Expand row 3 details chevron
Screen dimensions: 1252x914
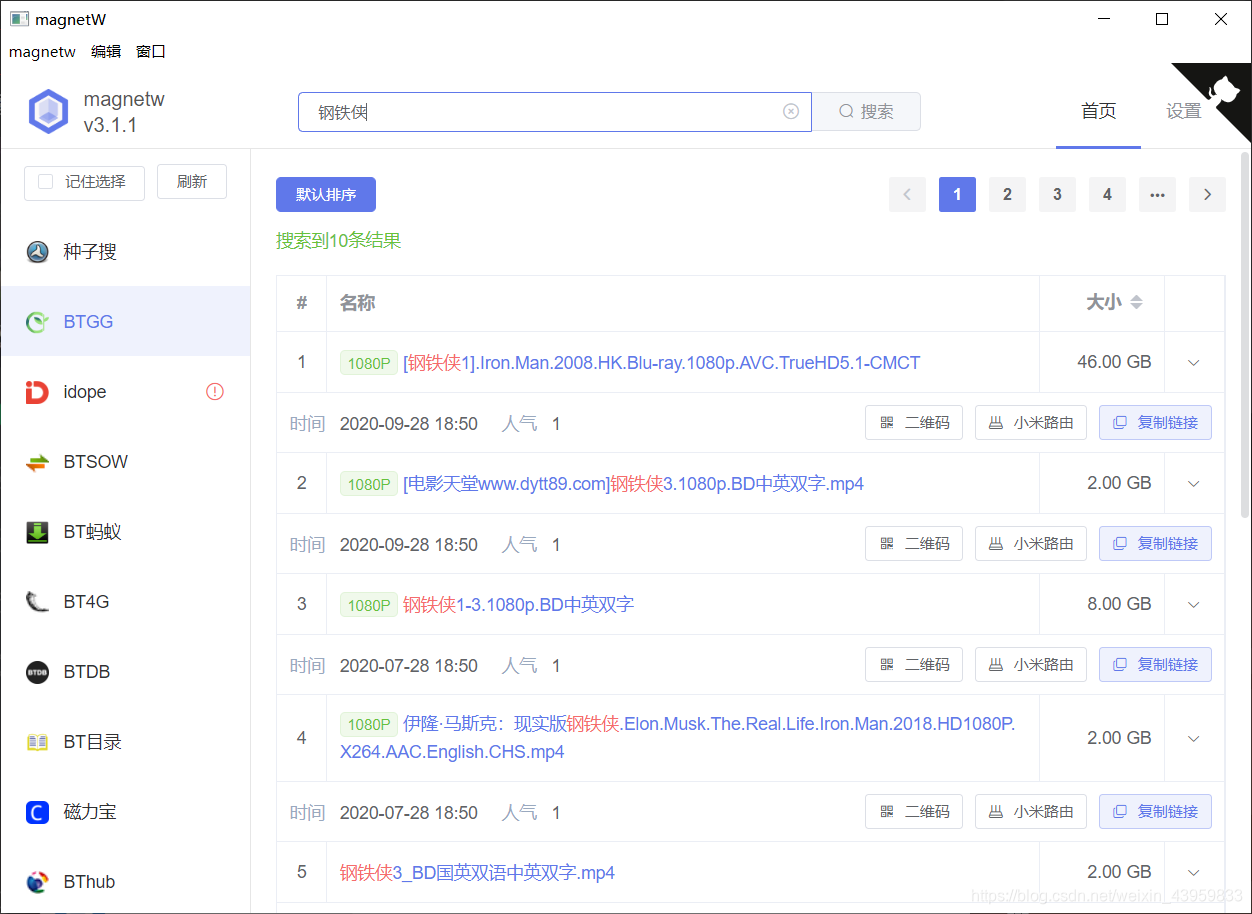pos(1193,605)
